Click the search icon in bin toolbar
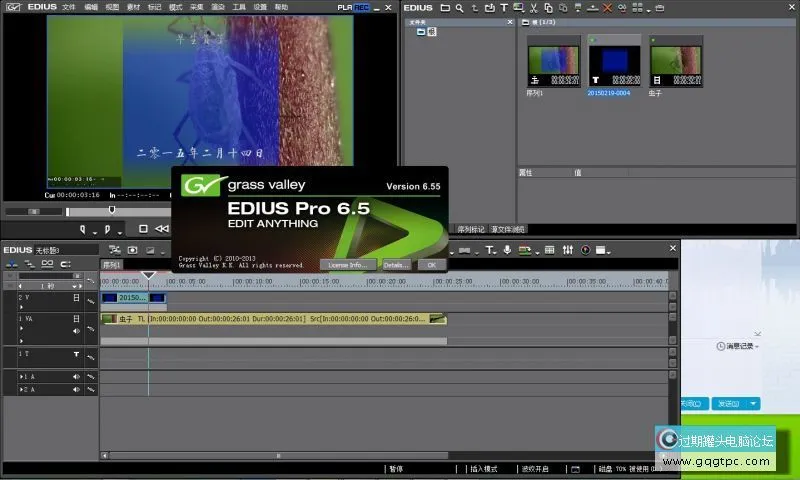 point(459,8)
